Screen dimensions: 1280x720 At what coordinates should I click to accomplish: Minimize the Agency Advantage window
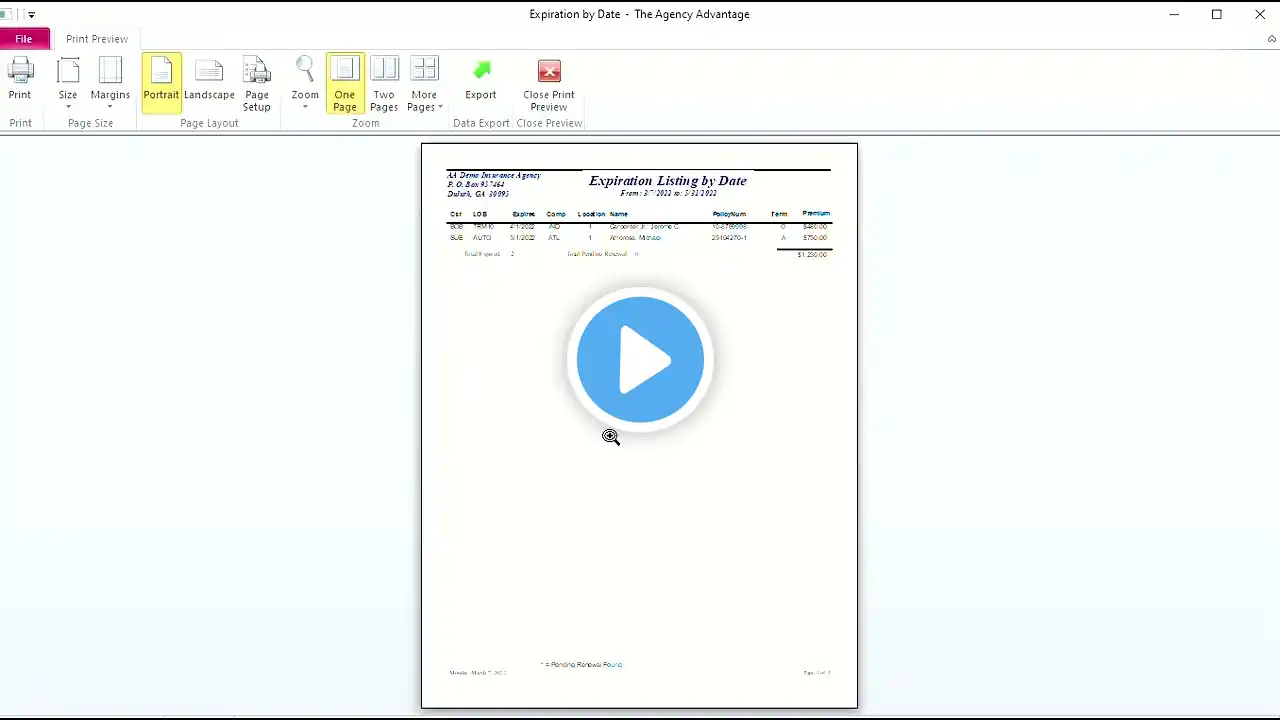pos(1174,14)
